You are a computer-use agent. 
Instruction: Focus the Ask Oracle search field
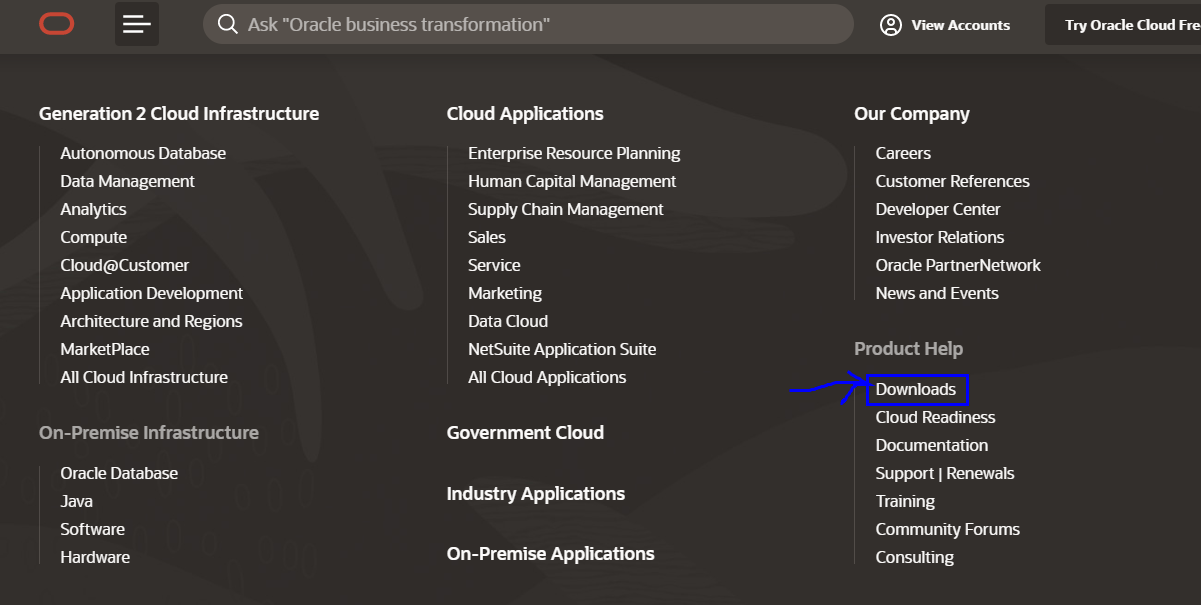click(x=528, y=24)
